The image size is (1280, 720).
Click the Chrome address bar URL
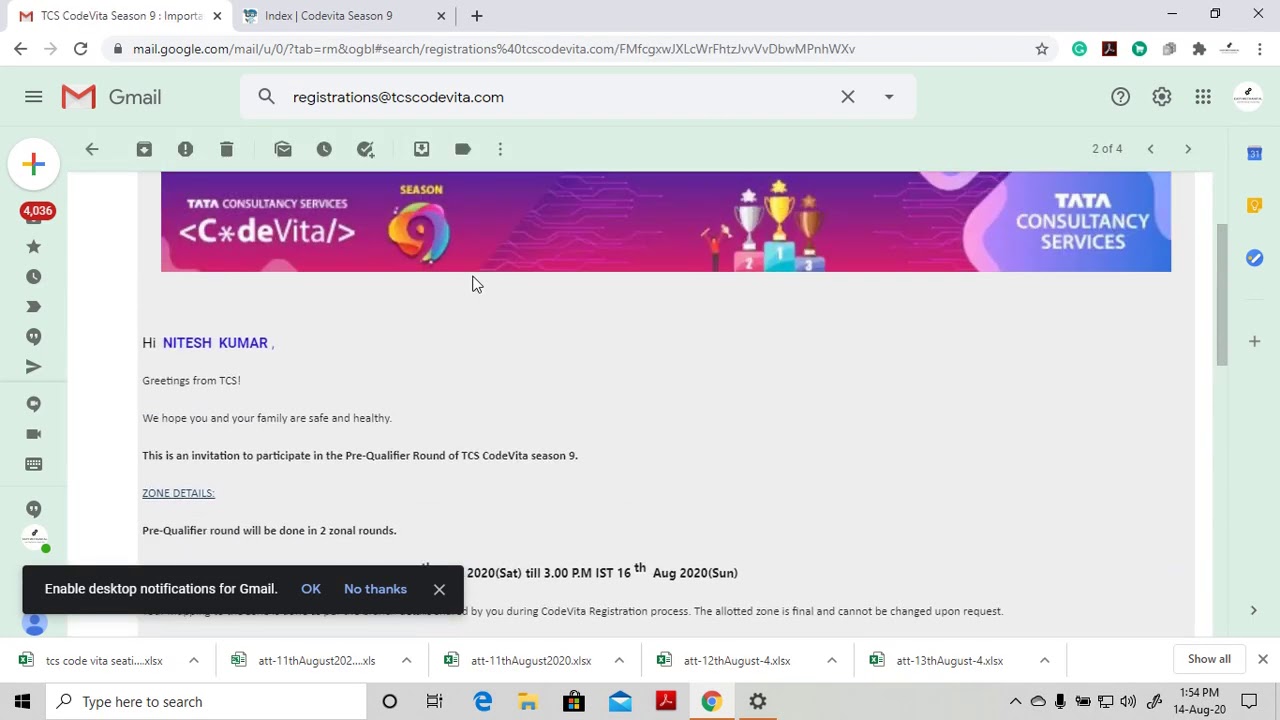[x=494, y=49]
